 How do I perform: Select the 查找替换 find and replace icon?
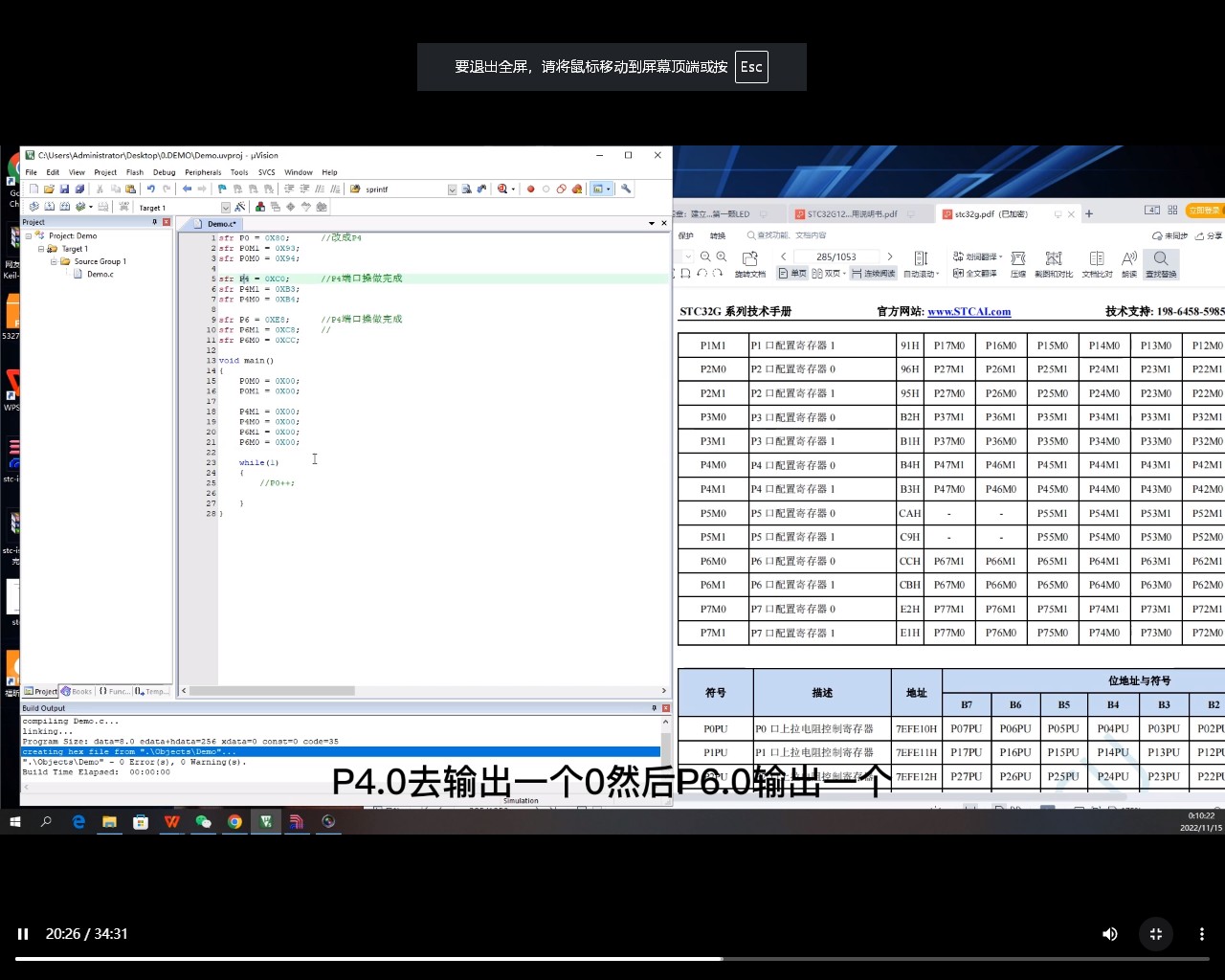[x=1160, y=263]
